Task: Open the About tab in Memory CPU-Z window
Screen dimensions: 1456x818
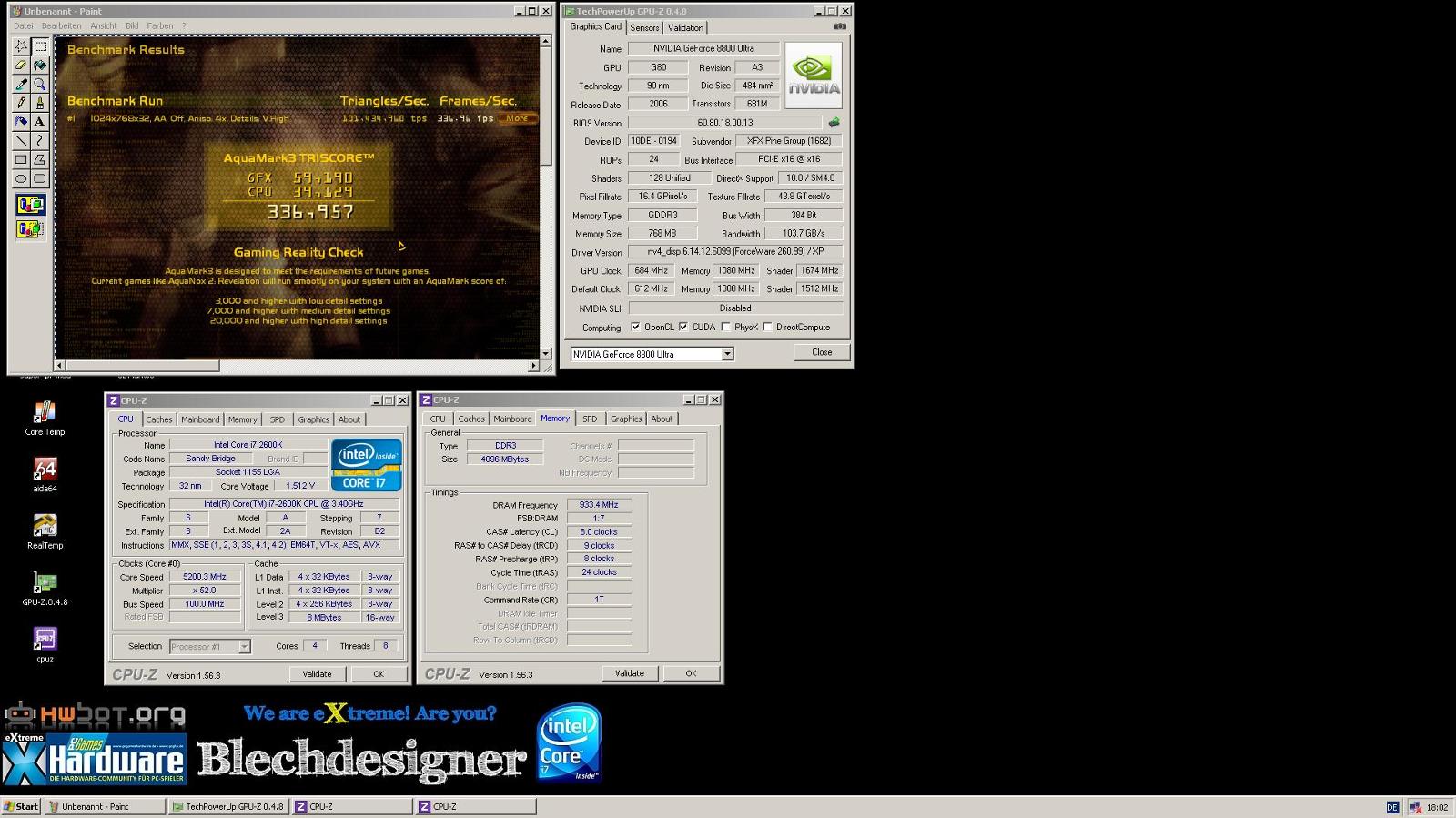Action: (x=662, y=419)
